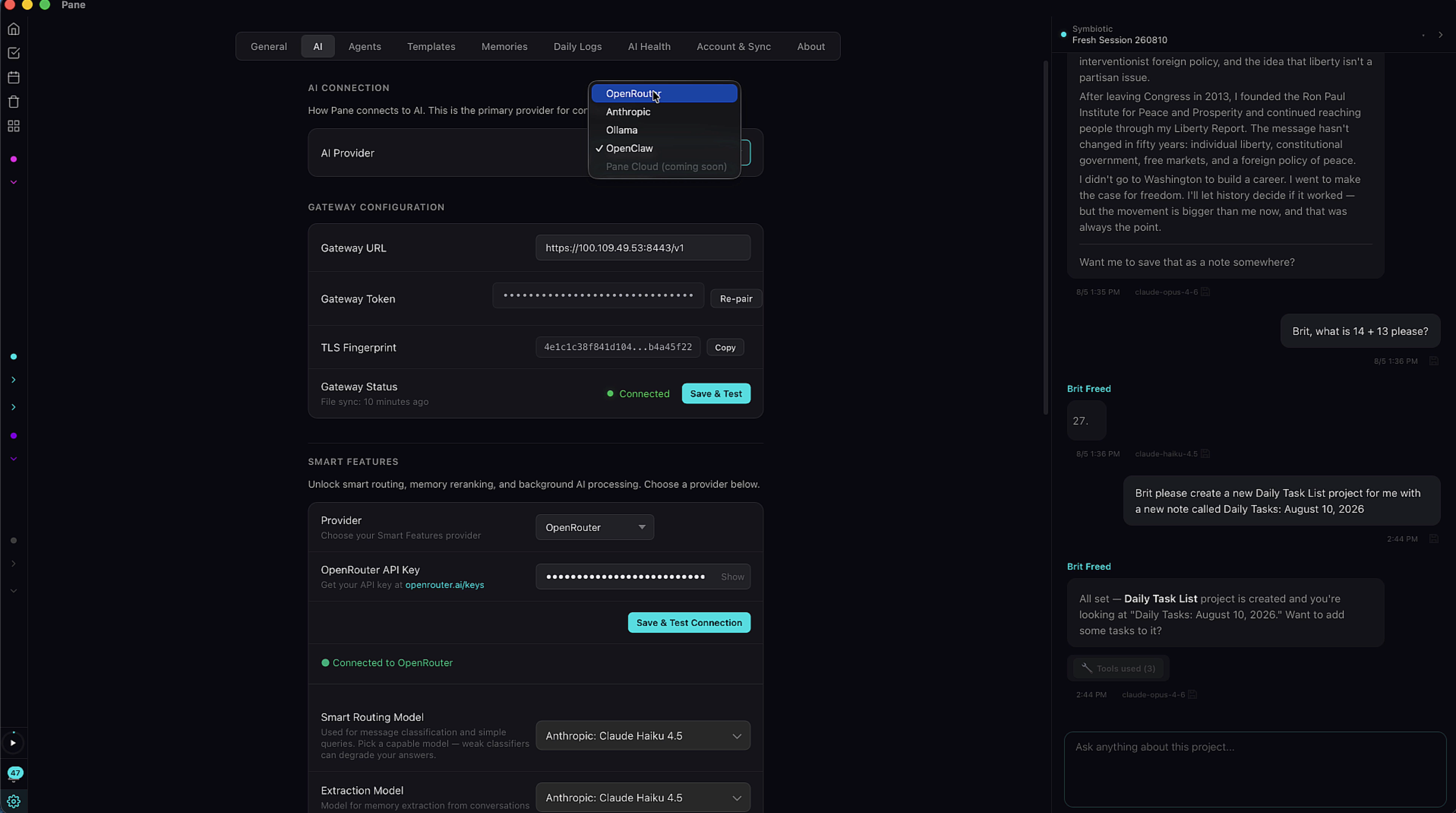Image resolution: width=1456 pixels, height=813 pixels.
Task: Focus the Ask anything about this project box
Action: 1255,769
